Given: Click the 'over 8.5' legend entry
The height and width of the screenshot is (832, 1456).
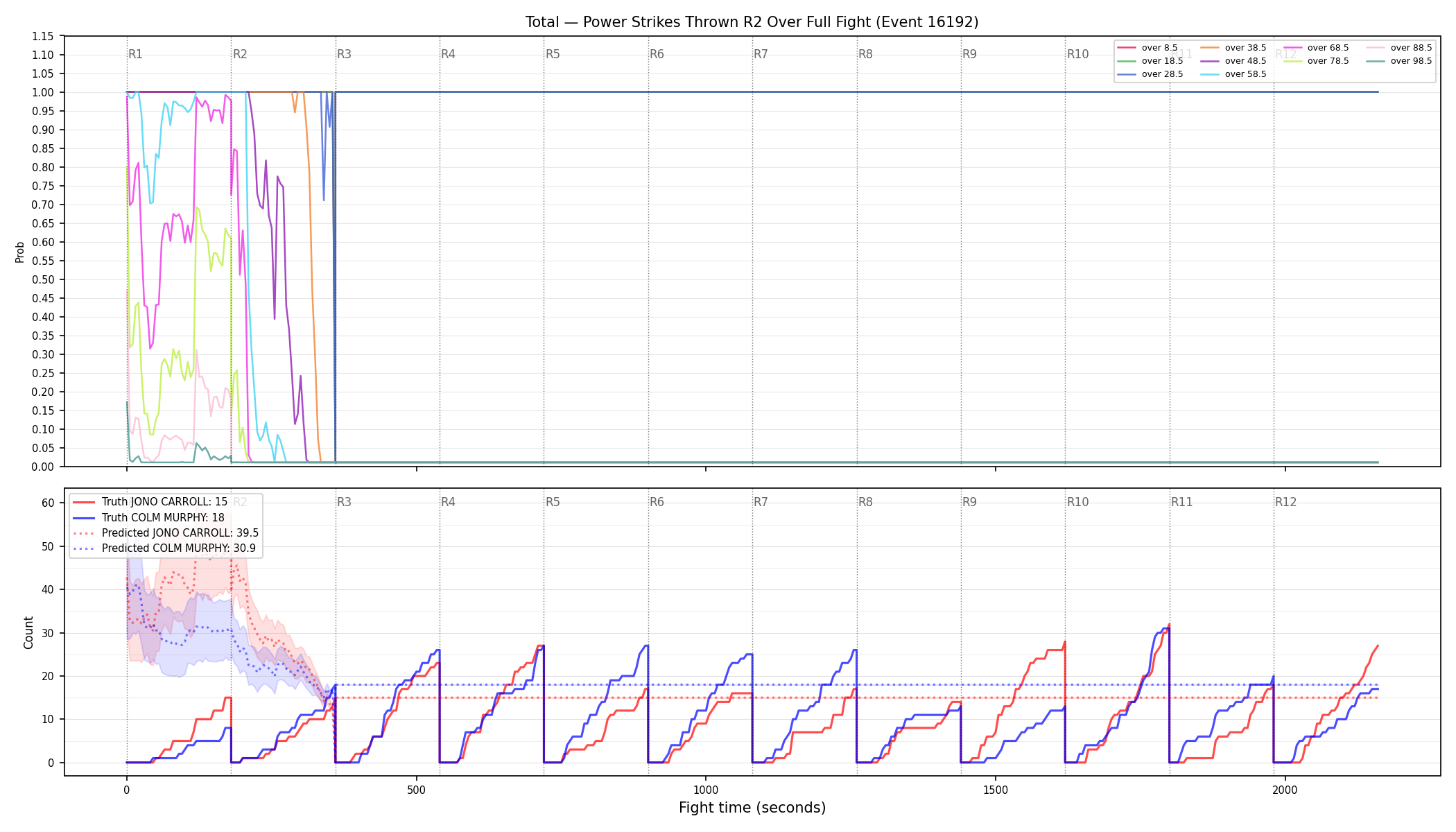Looking at the screenshot, I should [x=1147, y=48].
